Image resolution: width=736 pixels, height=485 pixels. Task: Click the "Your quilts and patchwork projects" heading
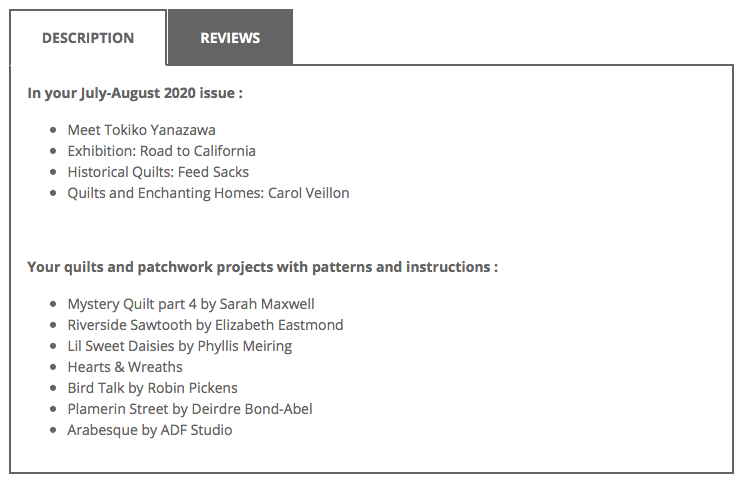pyautogui.click(x=262, y=267)
